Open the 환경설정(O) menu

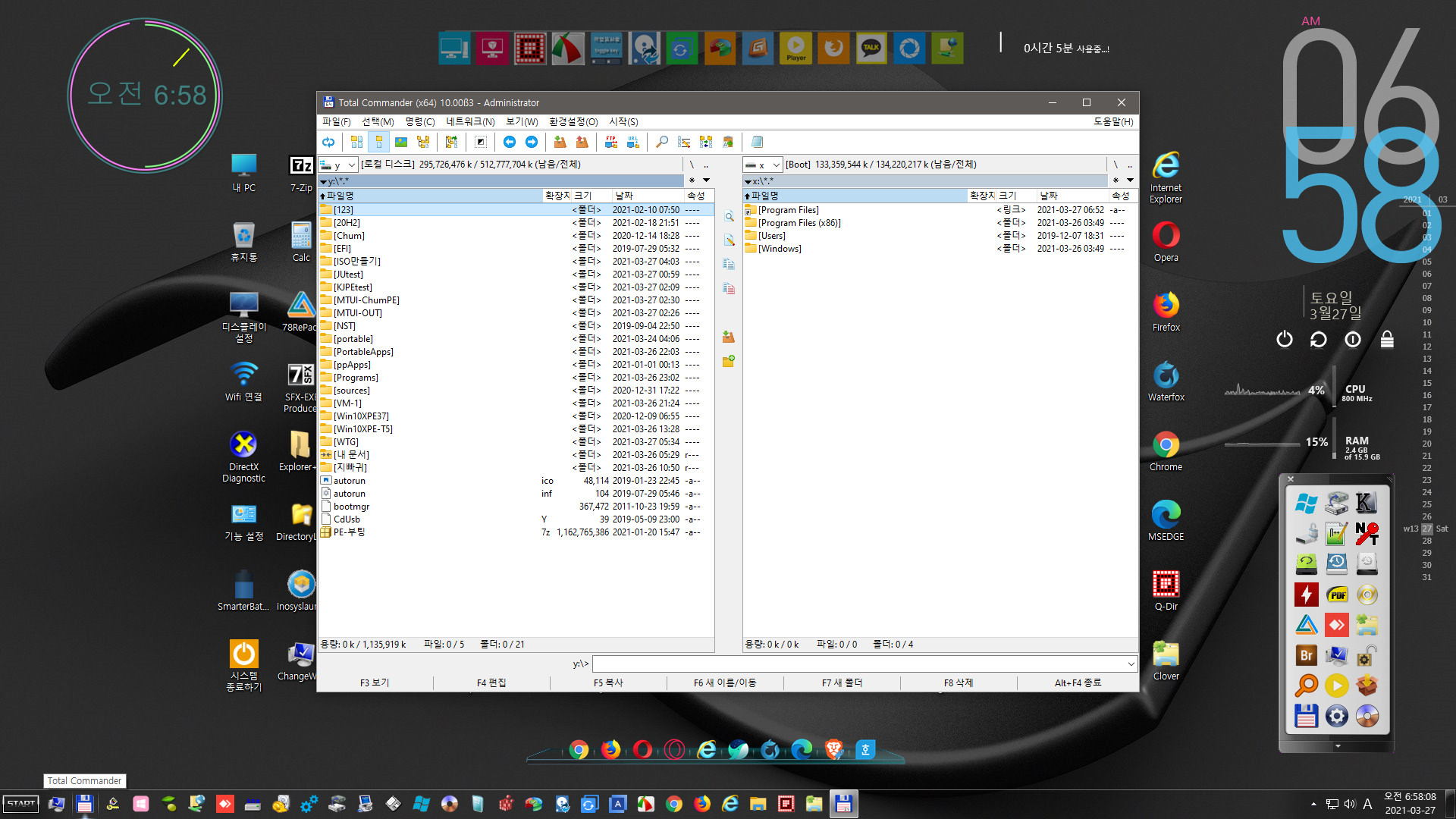(573, 121)
